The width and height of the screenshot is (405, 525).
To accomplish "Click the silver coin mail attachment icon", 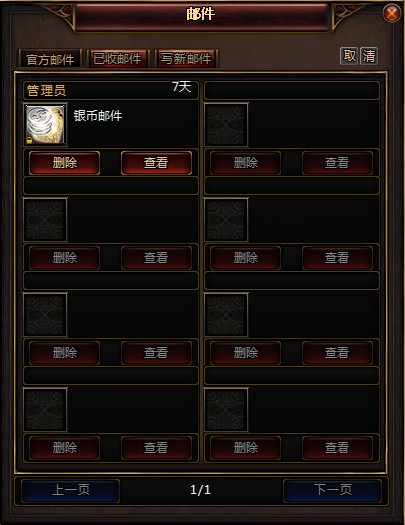I will (45, 125).
